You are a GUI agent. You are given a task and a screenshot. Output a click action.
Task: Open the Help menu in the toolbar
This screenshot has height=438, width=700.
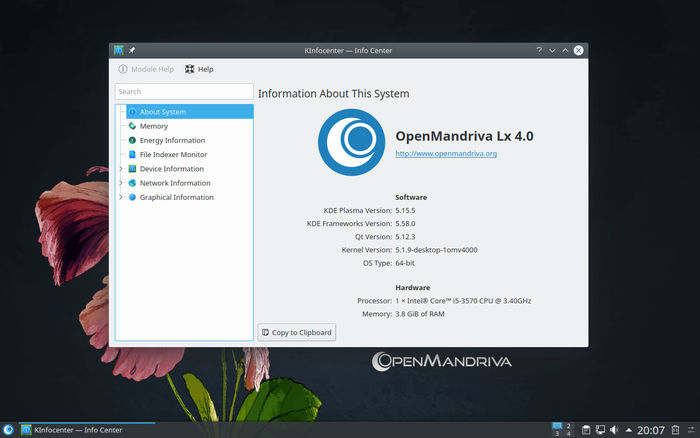coord(198,69)
